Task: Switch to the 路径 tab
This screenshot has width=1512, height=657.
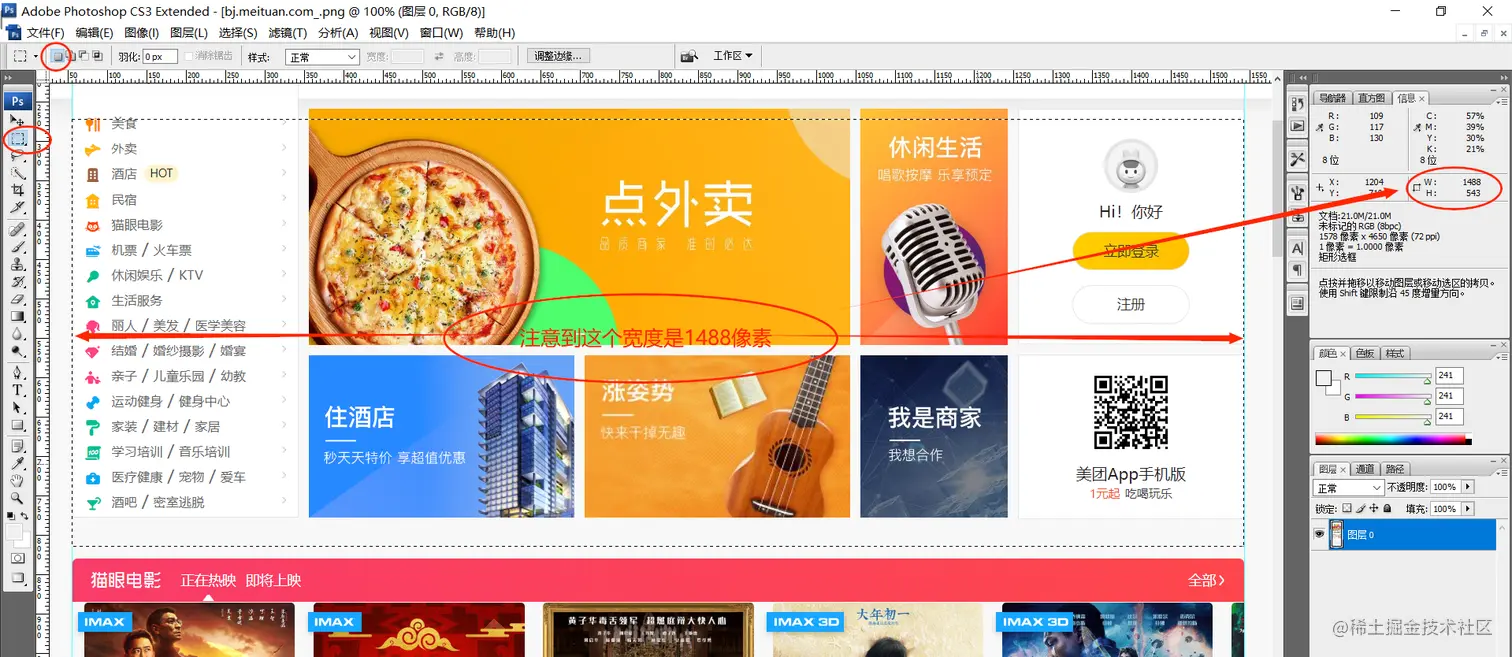Action: coord(1395,469)
